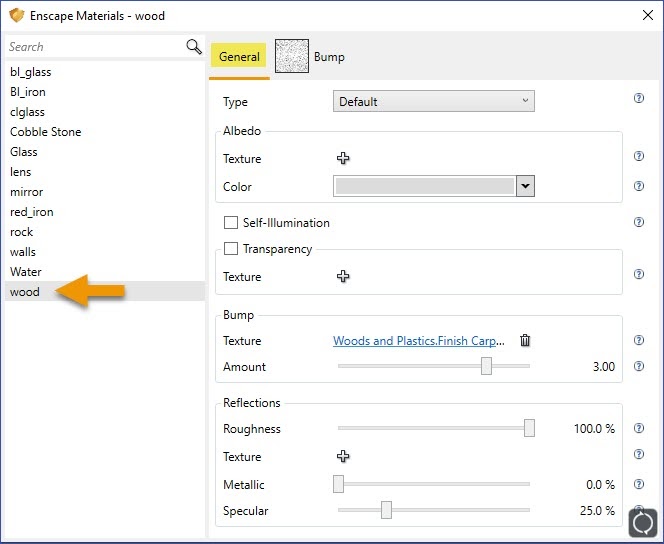Open help for Metallic
The width and height of the screenshot is (664, 544).
(x=639, y=484)
